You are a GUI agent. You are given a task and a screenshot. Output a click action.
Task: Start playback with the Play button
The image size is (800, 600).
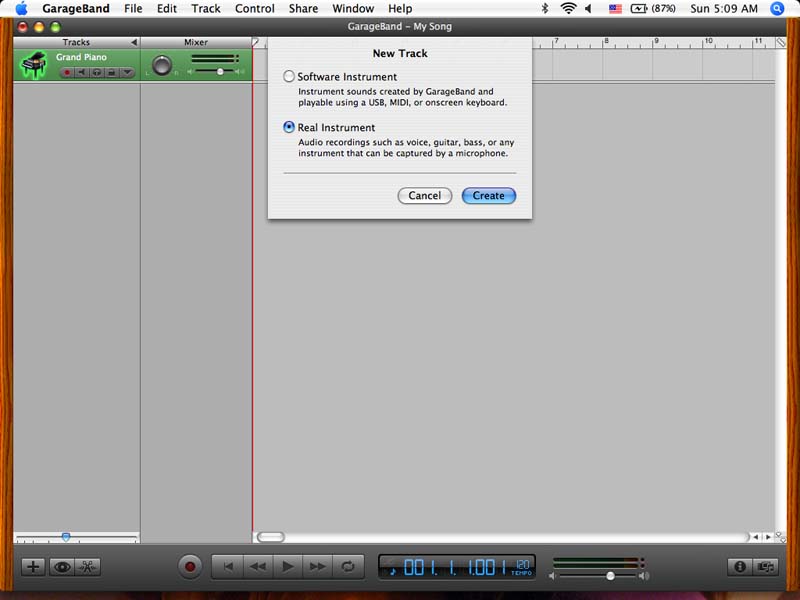click(288, 567)
